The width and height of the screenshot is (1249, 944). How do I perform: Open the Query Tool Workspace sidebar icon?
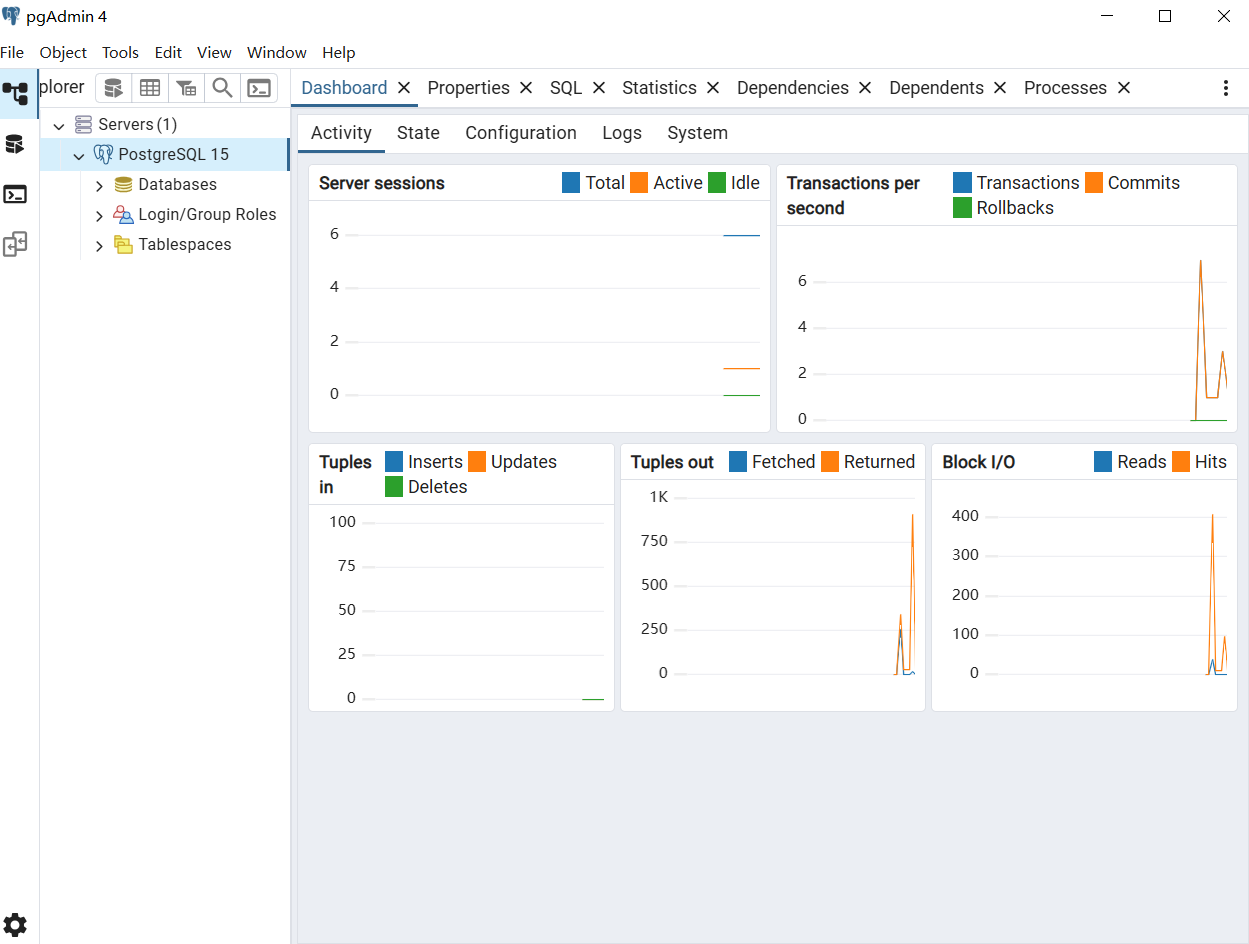15,144
